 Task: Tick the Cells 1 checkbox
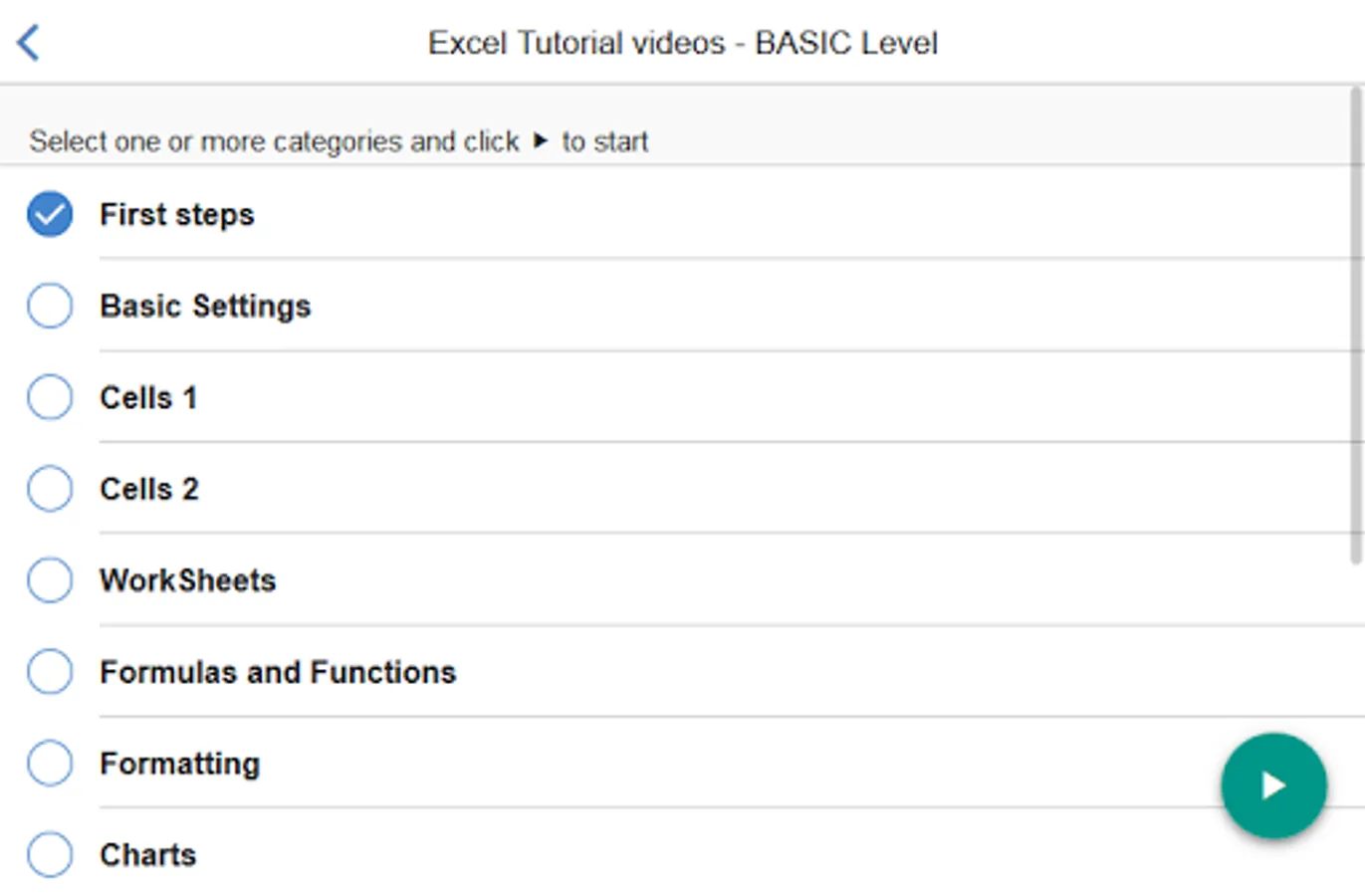(x=50, y=397)
